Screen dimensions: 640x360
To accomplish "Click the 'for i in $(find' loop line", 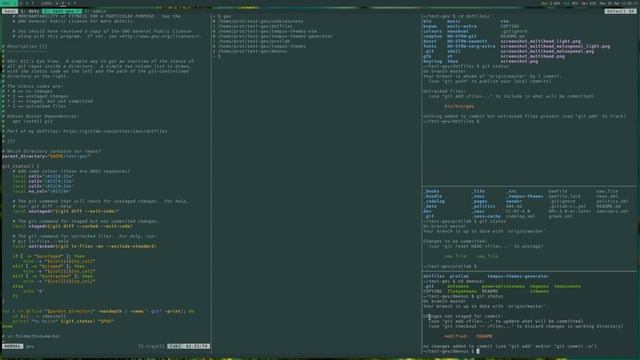I will pos(98,311).
